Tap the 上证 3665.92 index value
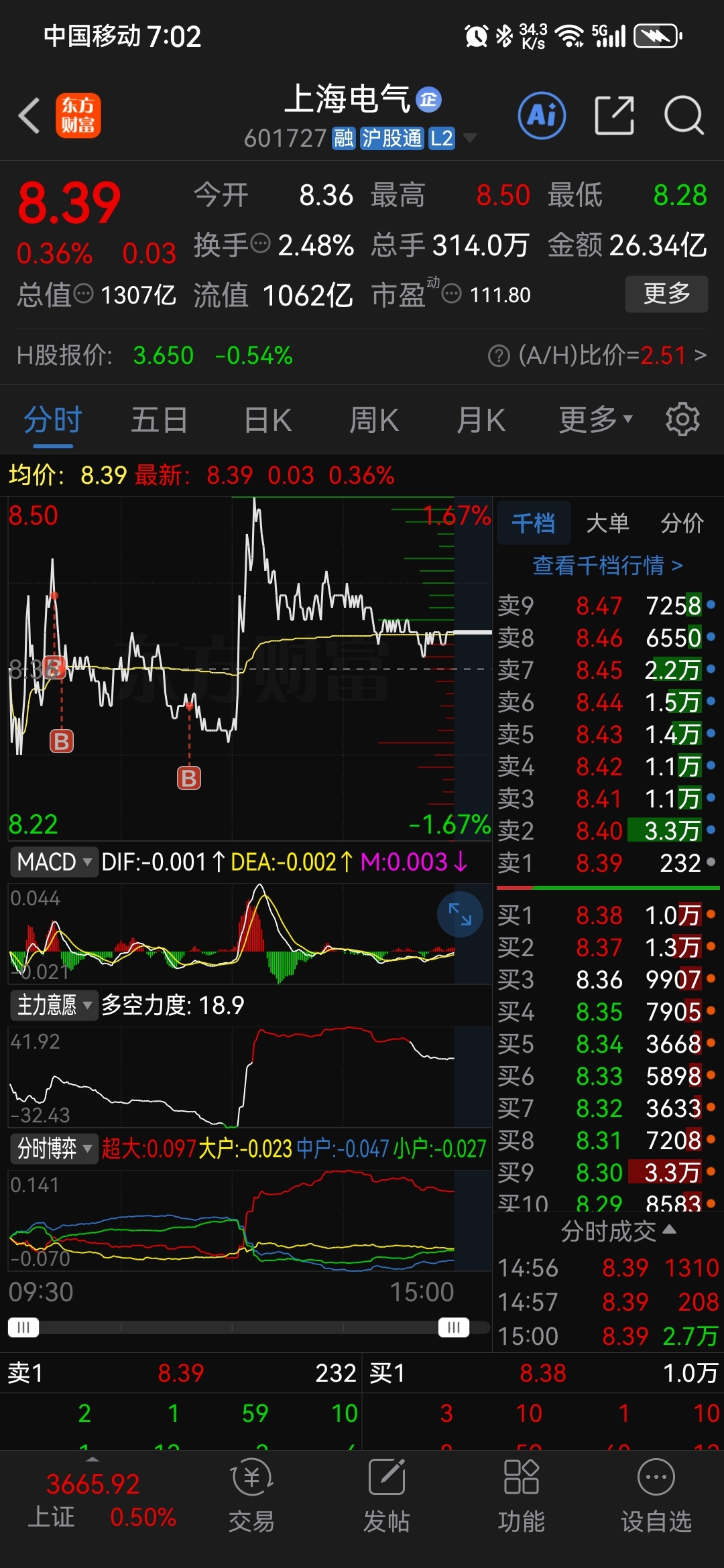 pyautogui.click(x=93, y=1484)
